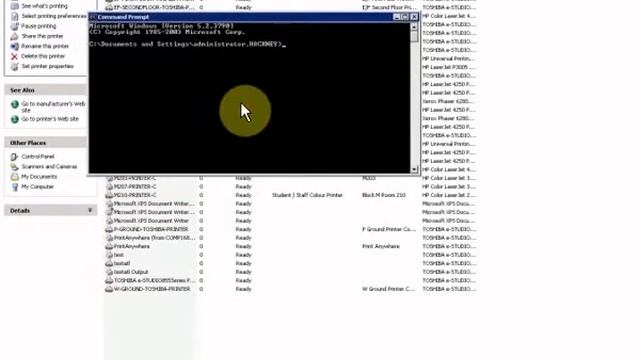The height and width of the screenshot is (360, 640).
Task: Select the P-GROUND-TOSHIBA-PRINTER icon
Action: (109, 229)
